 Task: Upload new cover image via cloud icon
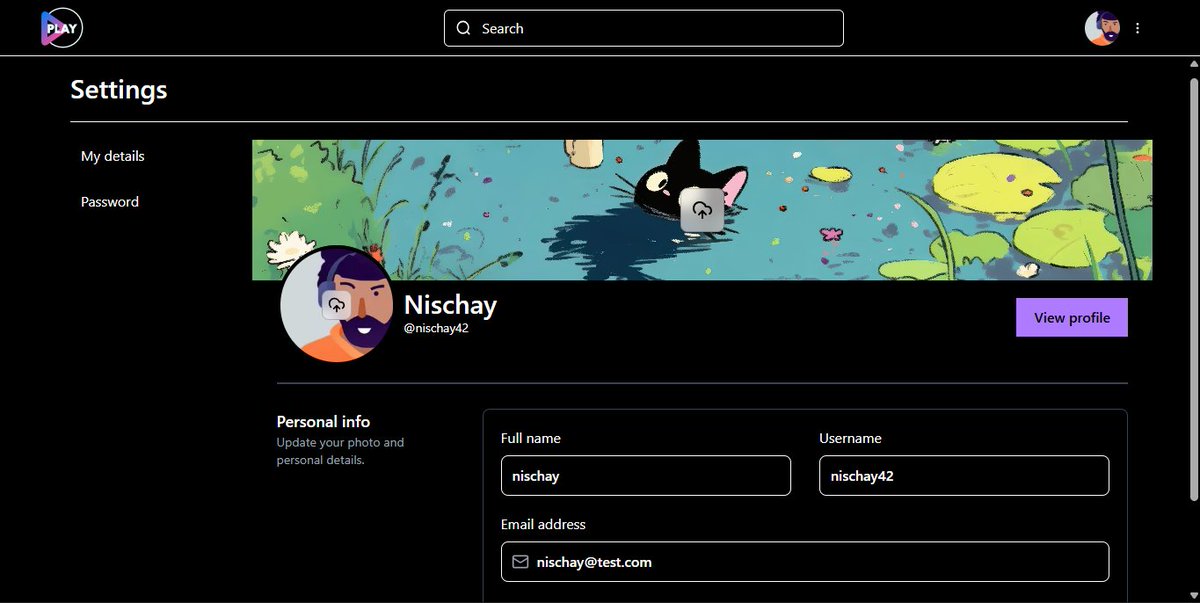[702, 210]
